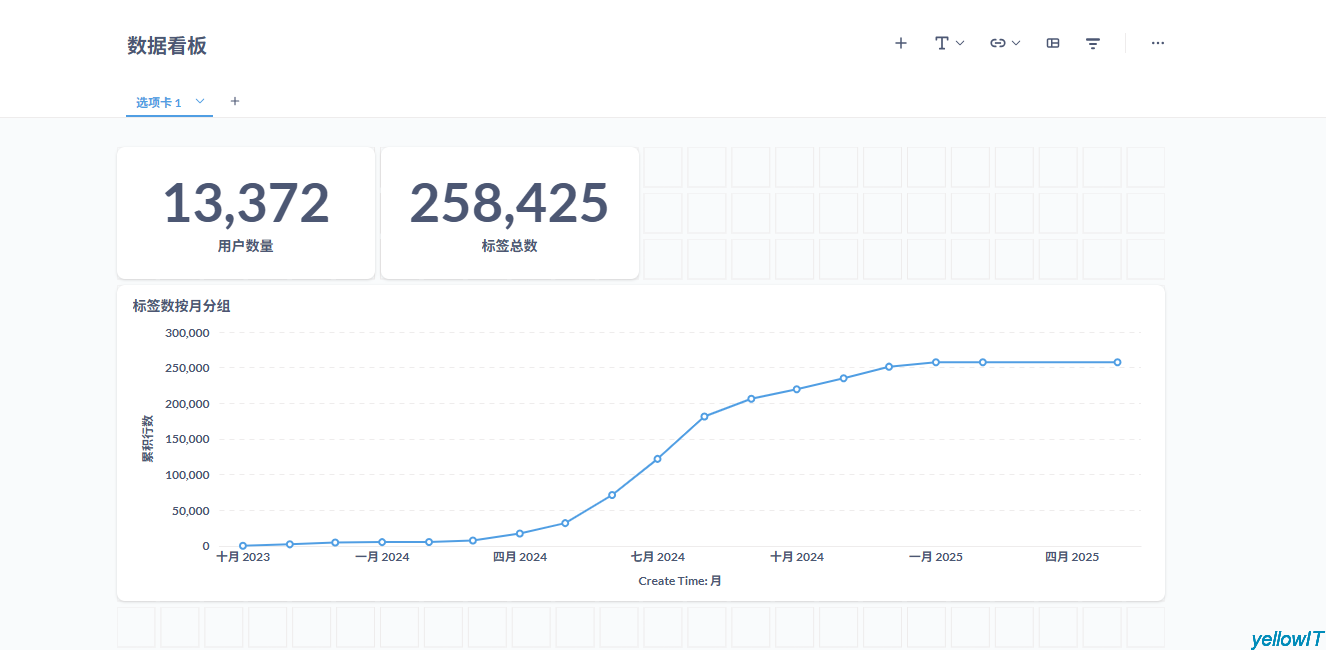Open the text card (T) tool
This screenshot has width=1326, height=650.
coord(941,43)
